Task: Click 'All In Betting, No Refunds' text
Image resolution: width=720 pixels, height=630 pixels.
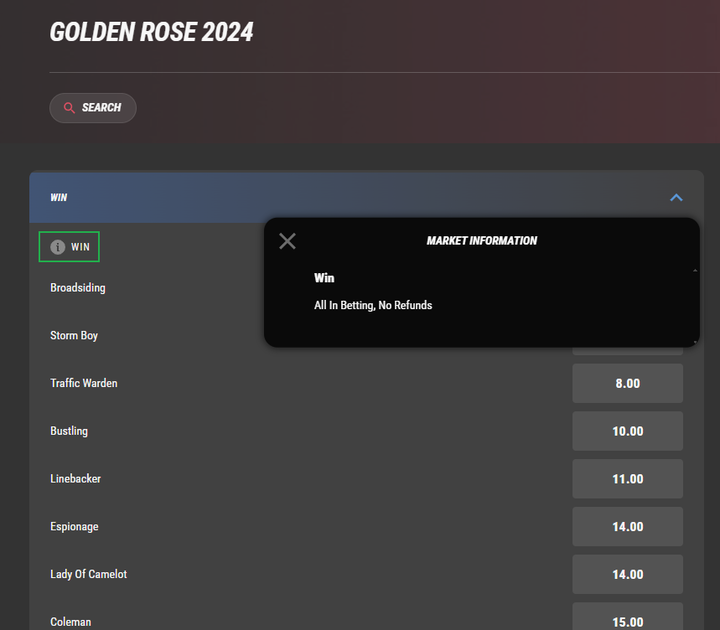Action: click(x=373, y=305)
